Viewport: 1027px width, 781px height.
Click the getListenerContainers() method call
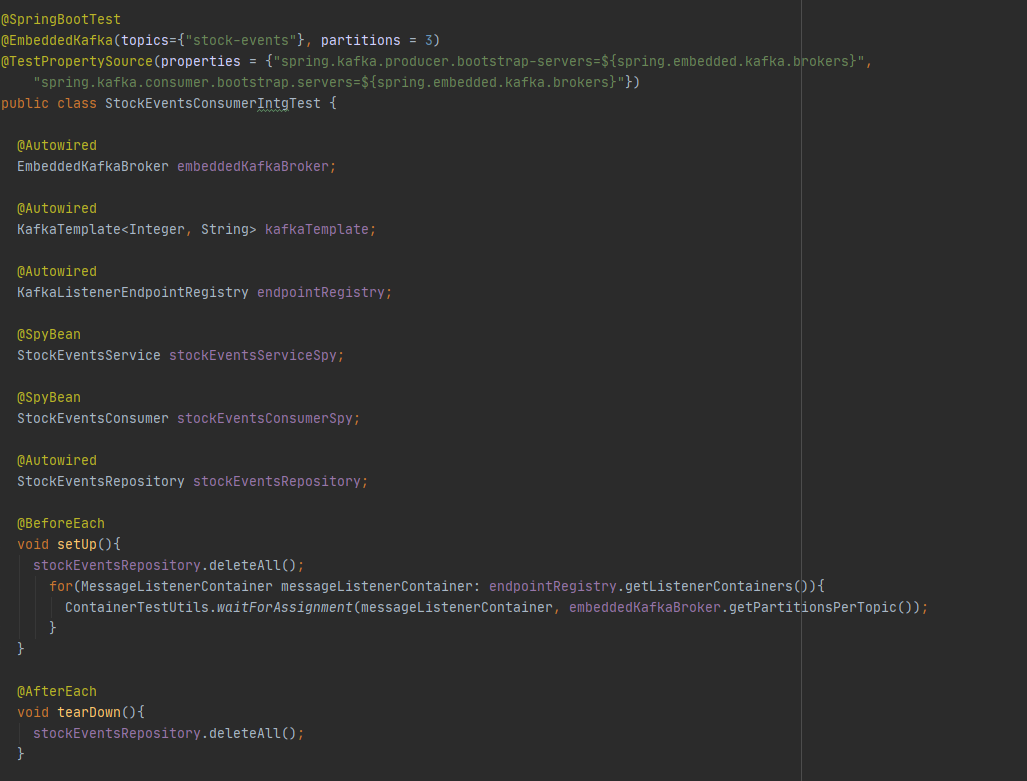point(717,586)
